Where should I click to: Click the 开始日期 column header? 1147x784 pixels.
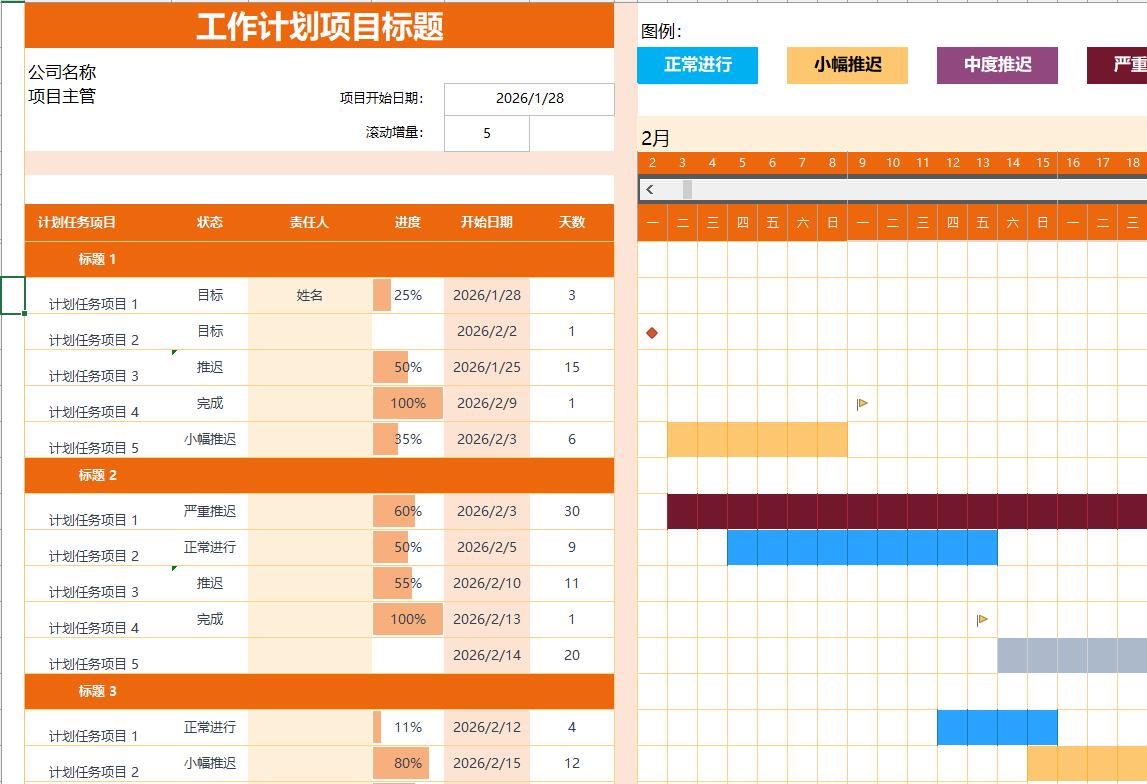pos(486,222)
